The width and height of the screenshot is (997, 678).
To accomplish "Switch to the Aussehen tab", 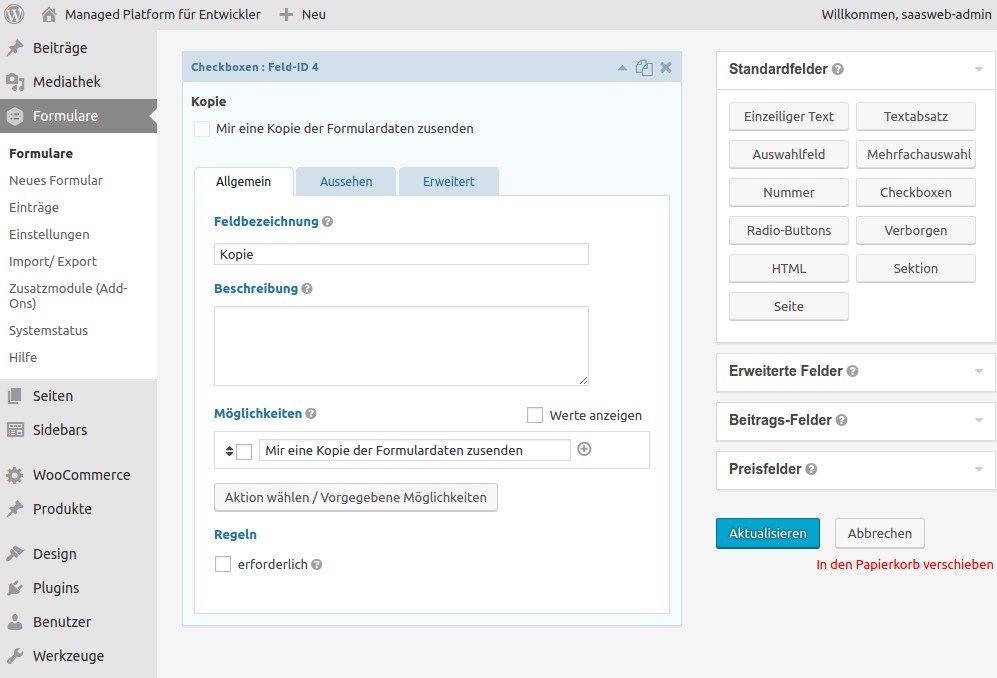I will click(x=346, y=181).
